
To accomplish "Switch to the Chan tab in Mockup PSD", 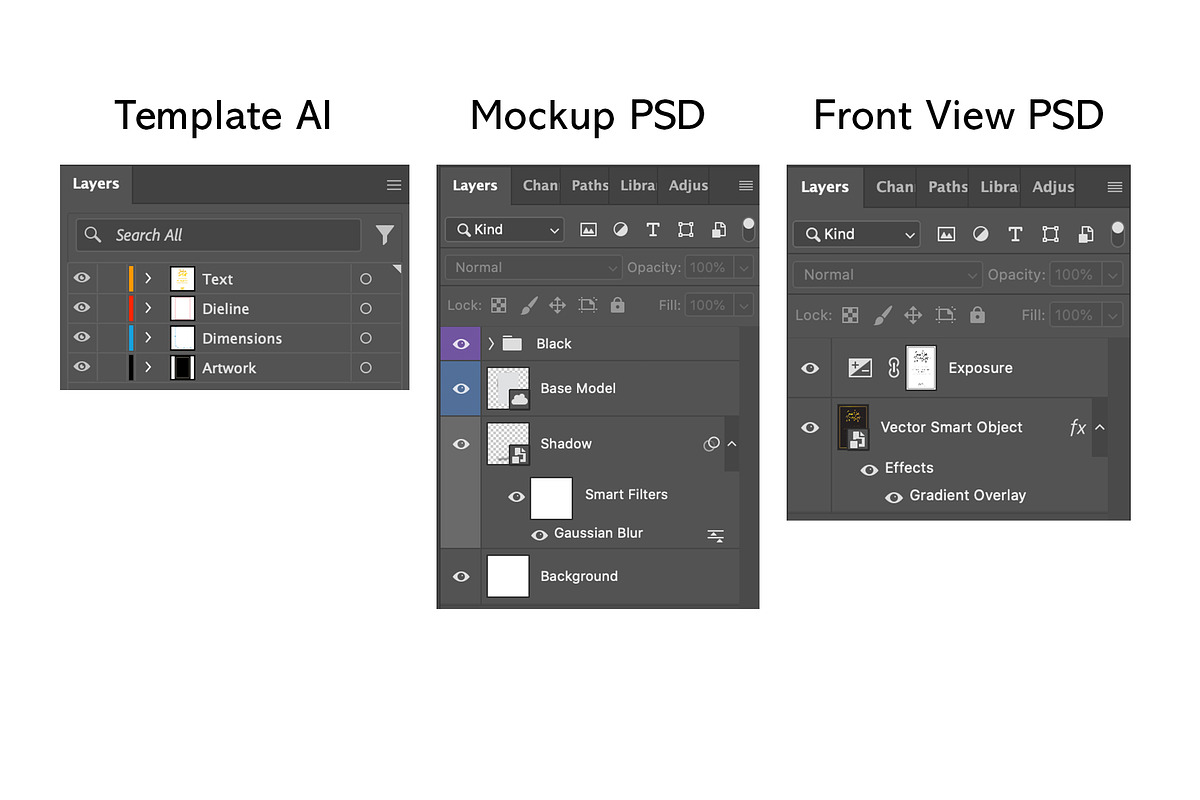I will tap(540, 185).
